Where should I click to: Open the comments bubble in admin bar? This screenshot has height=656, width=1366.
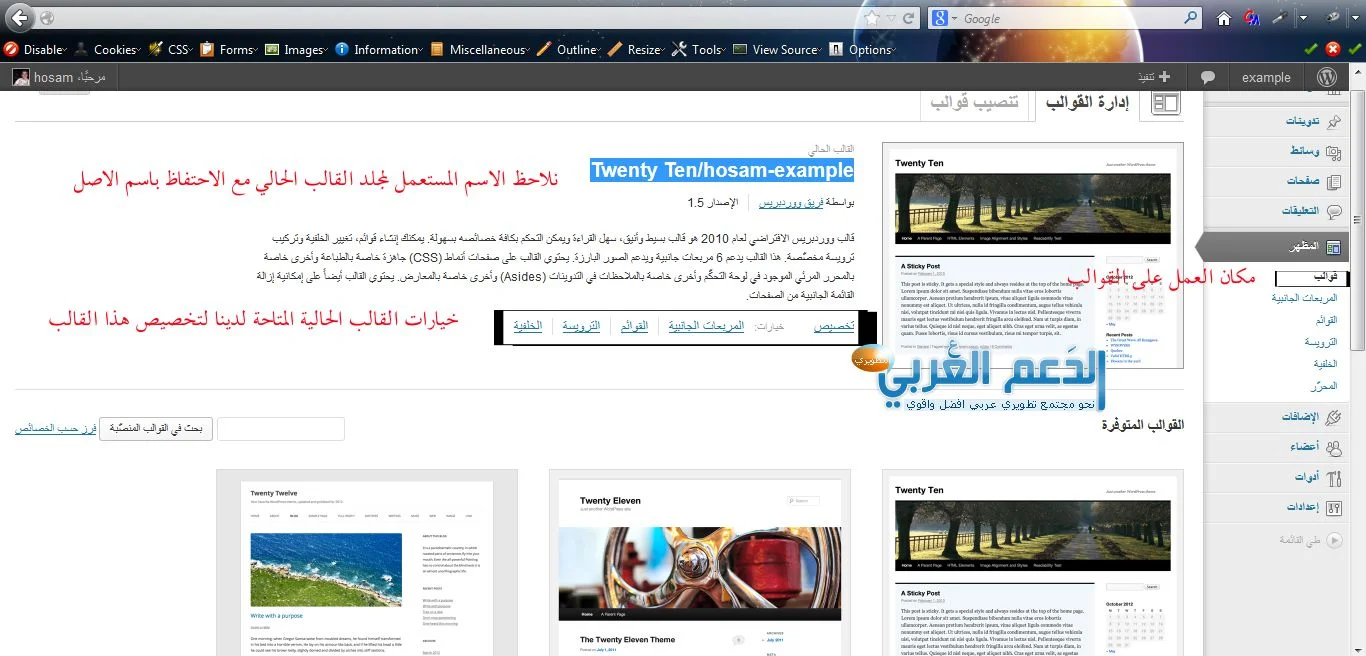point(1208,77)
